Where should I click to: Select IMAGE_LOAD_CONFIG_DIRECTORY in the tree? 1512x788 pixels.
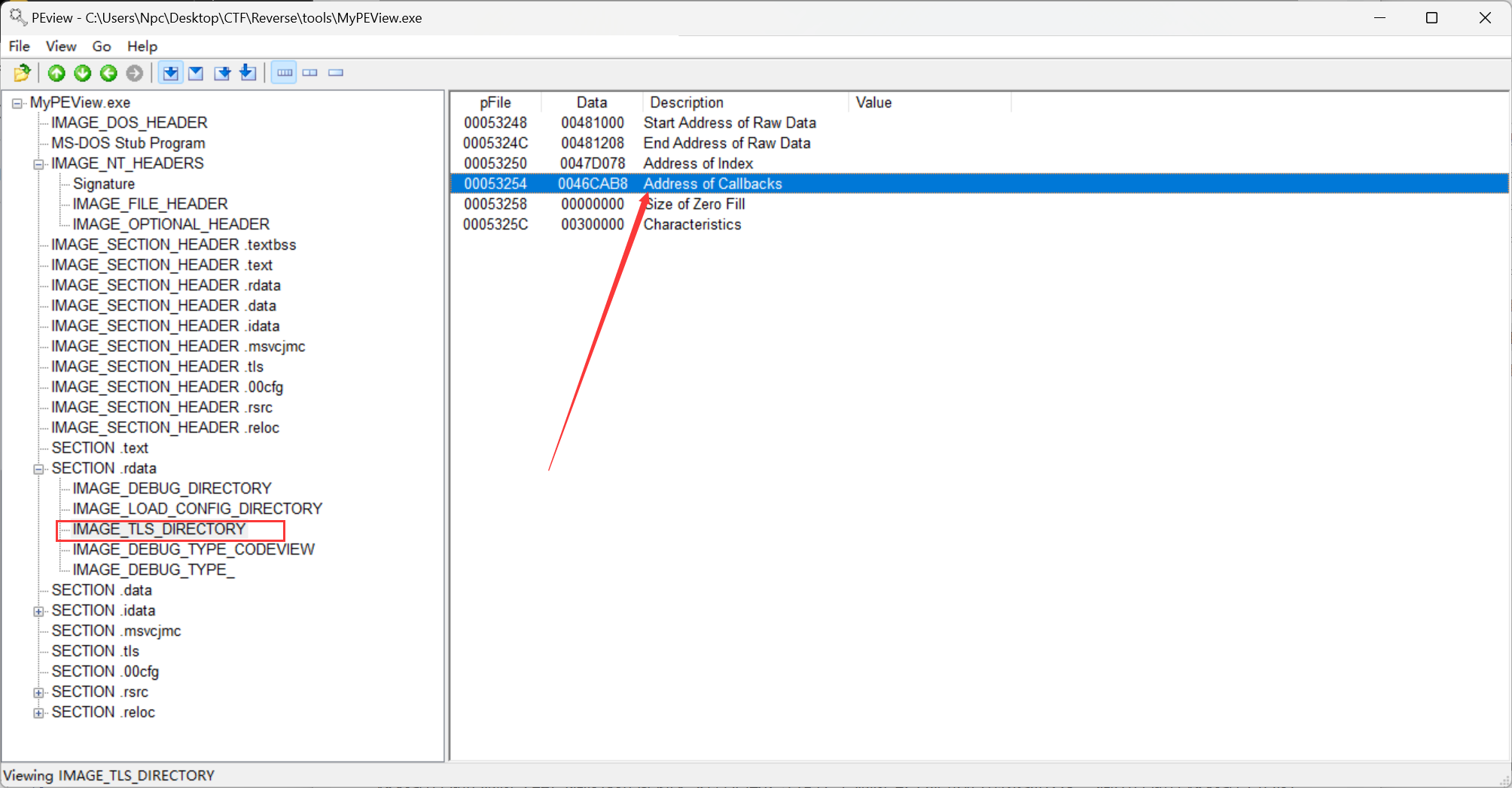click(x=197, y=509)
